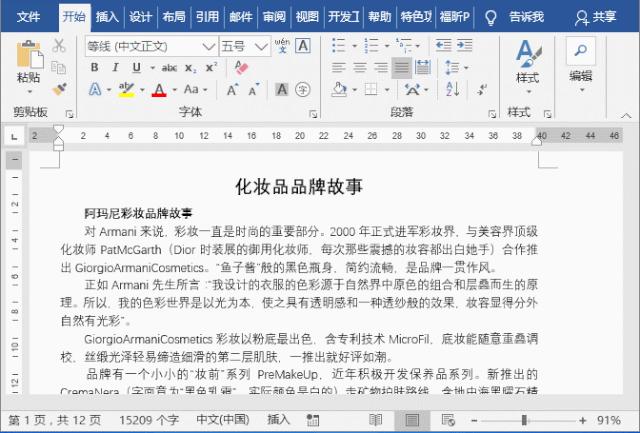640x433 pixels.
Task: Switch to the References tab
Action: [x=207, y=17]
